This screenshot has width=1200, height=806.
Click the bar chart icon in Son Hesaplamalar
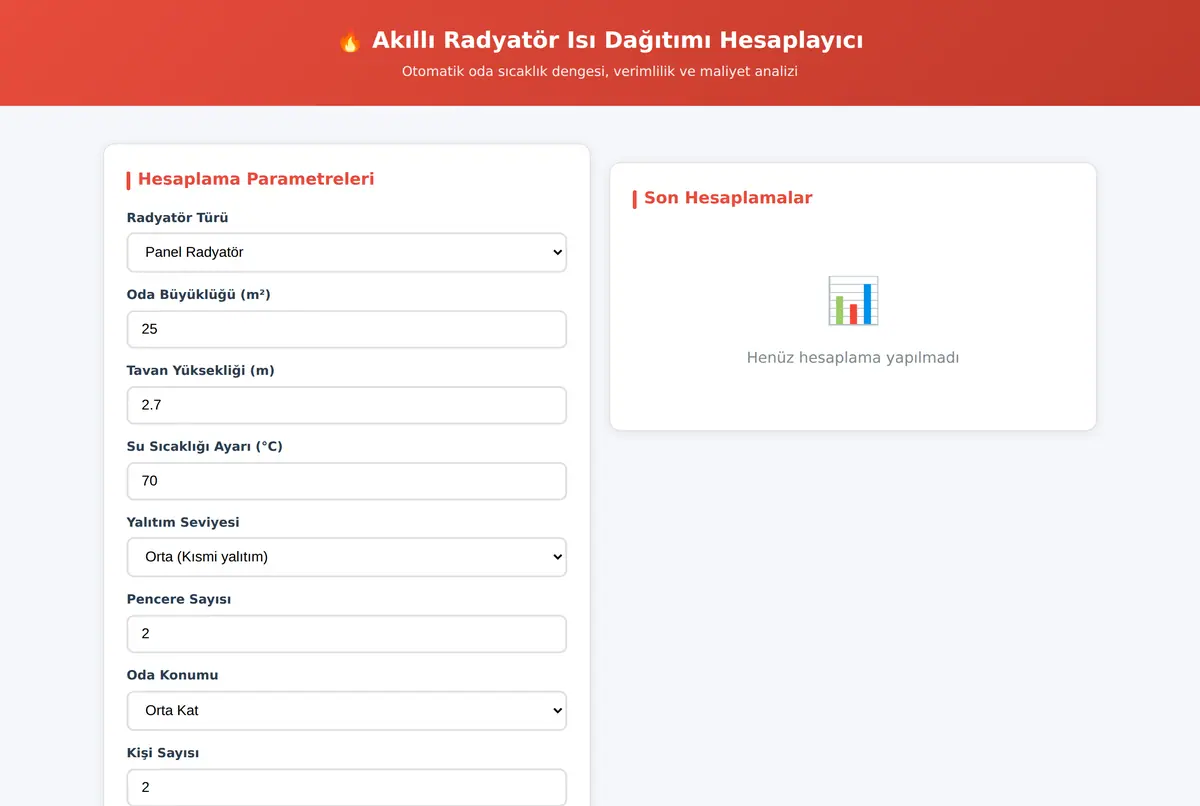pyautogui.click(x=853, y=301)
